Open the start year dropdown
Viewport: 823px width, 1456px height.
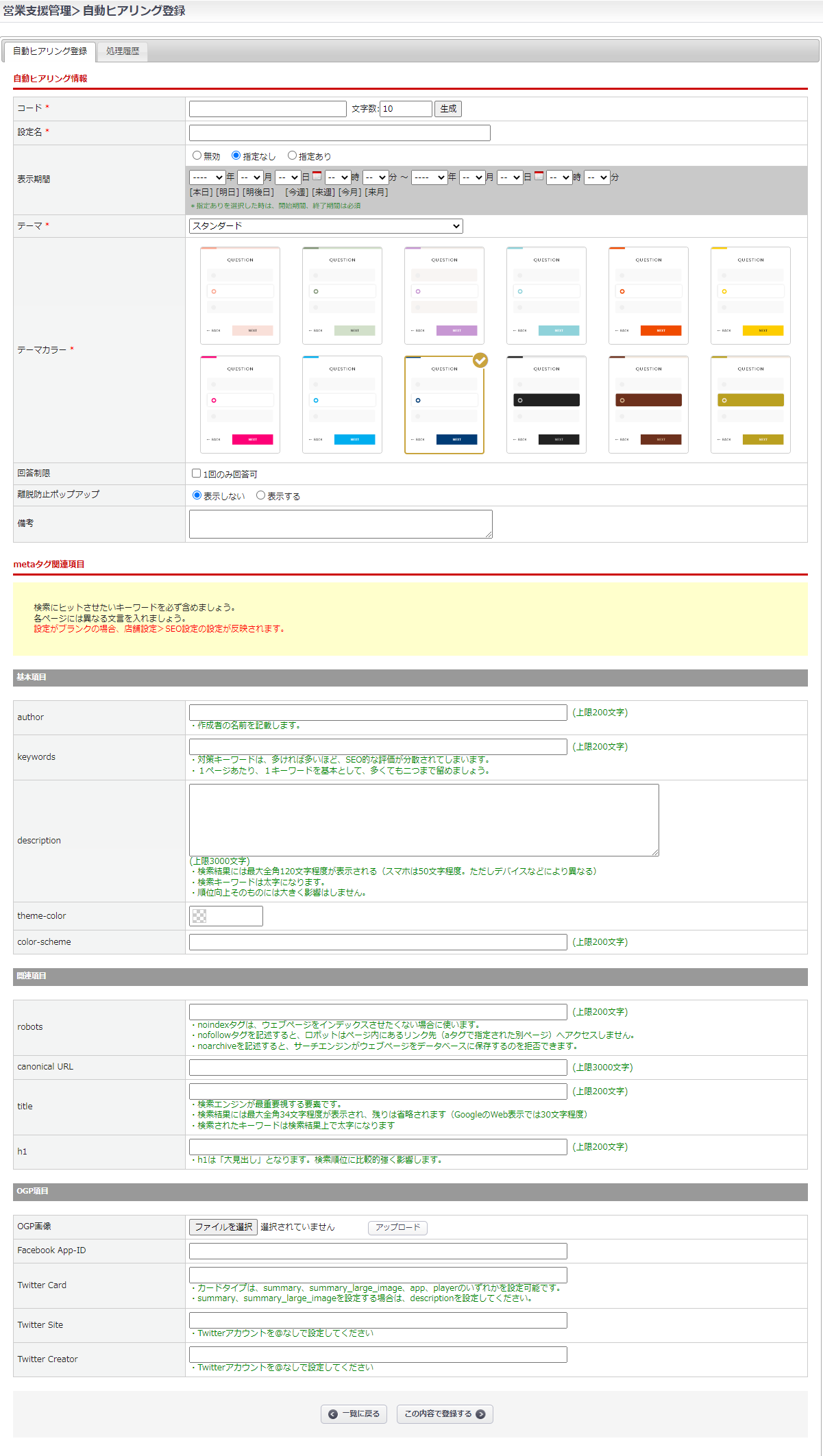pos(207,177)
